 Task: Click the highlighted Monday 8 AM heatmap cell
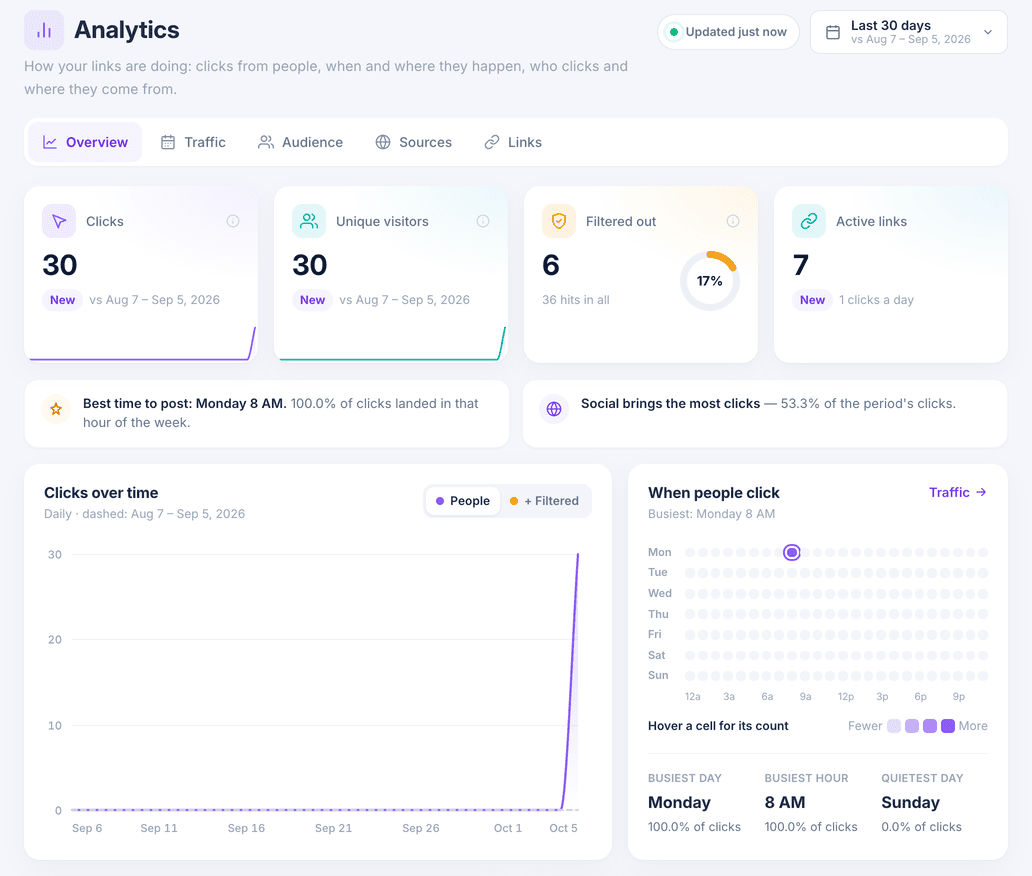pyautogui.click(x=792, y=552)
